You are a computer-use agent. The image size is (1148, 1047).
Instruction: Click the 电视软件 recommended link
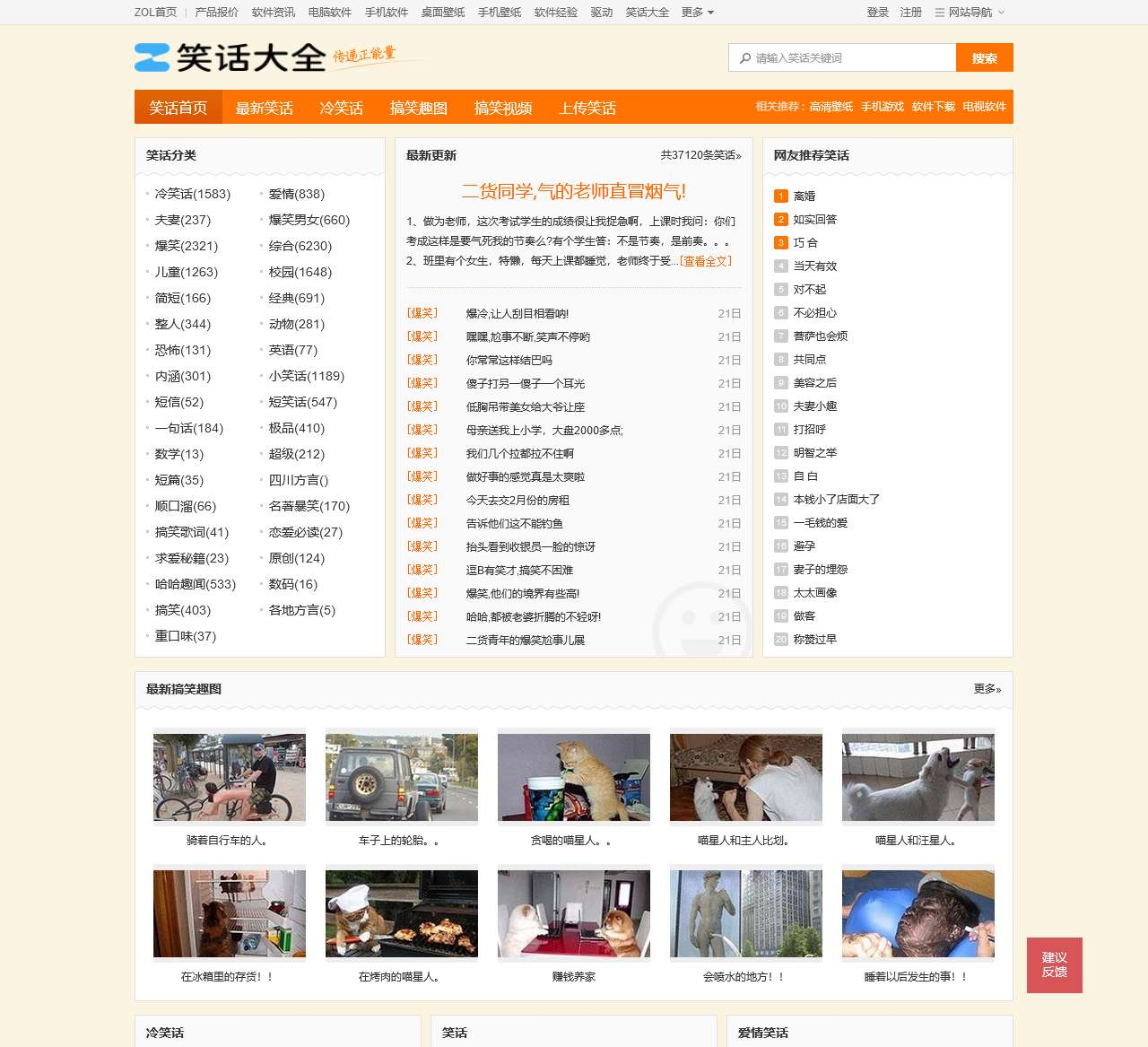click(x=985, y=107)
